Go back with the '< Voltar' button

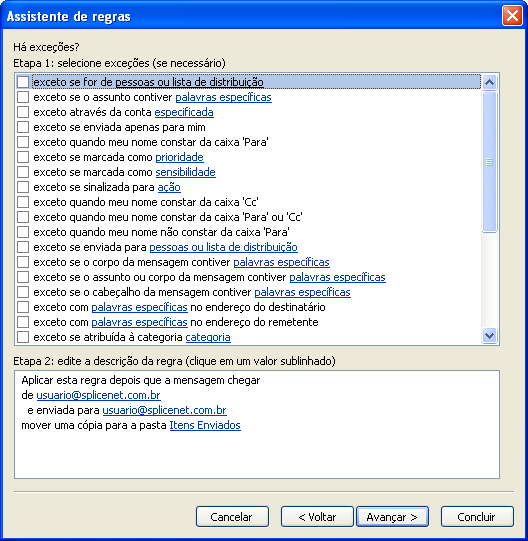pyautogui.click(x=317, y=517)
